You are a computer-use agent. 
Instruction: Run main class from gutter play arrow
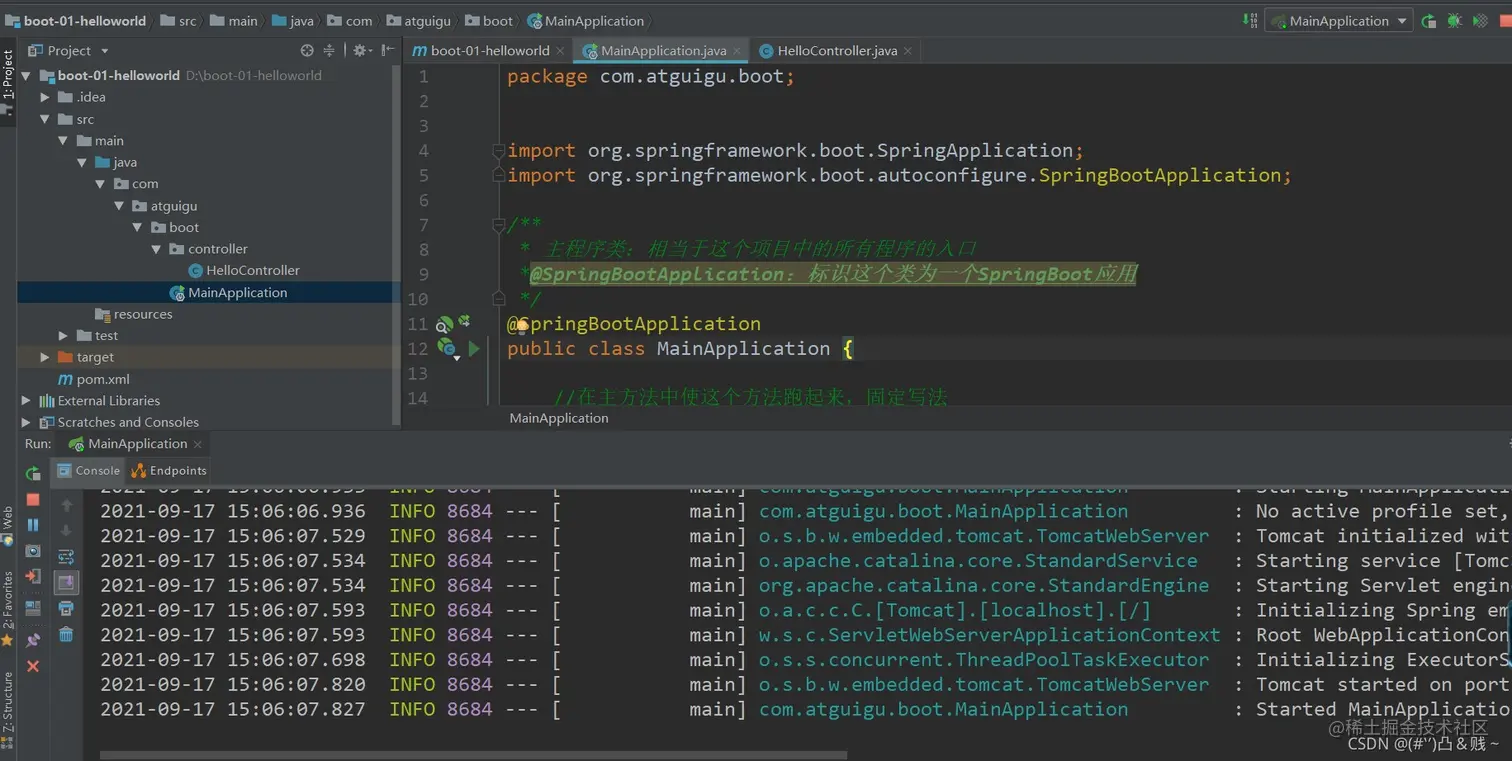point(474,348)
